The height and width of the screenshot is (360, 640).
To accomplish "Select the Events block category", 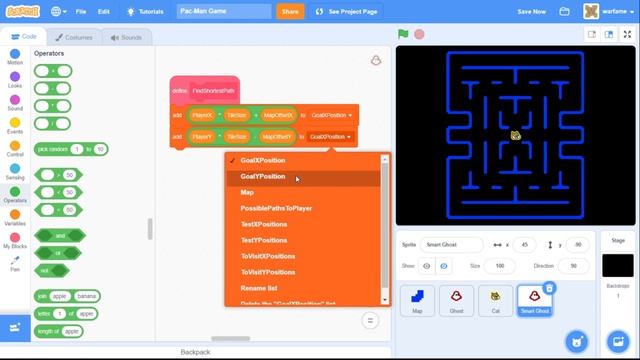I will point(15,126).
